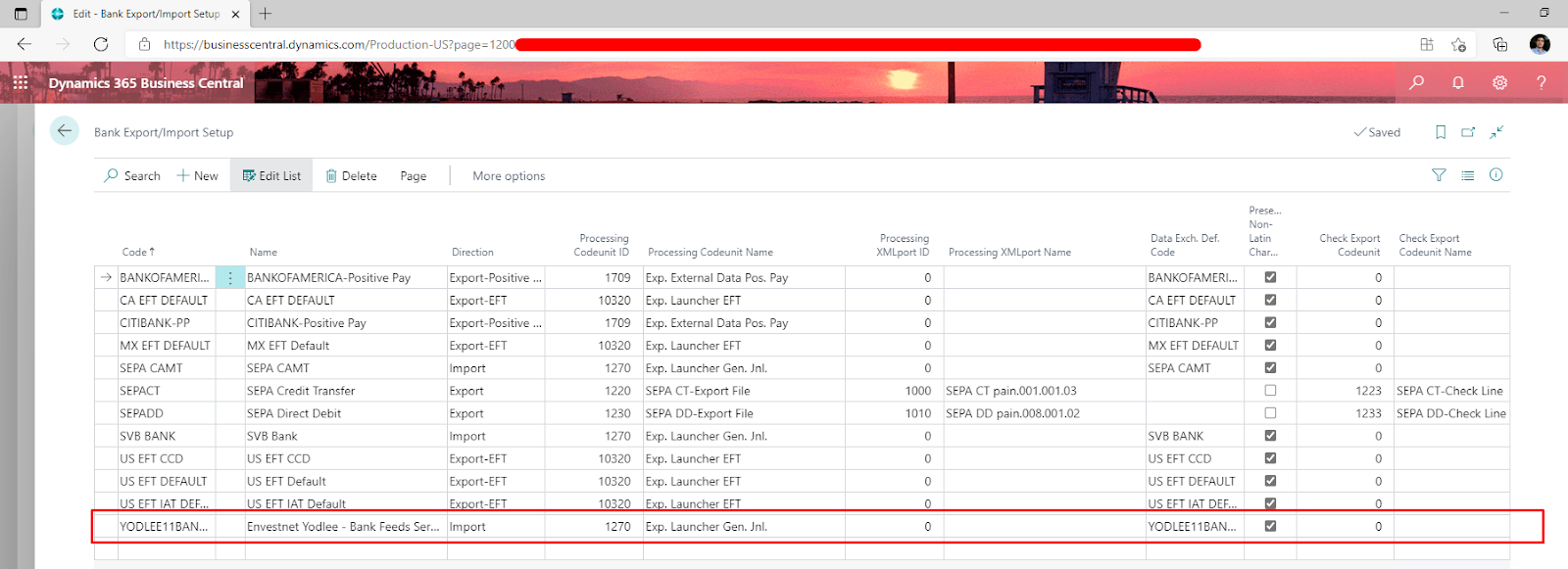Select US EFT CCD code cell
This screenshot has width=1568, height=569.
tap(167, 458)
